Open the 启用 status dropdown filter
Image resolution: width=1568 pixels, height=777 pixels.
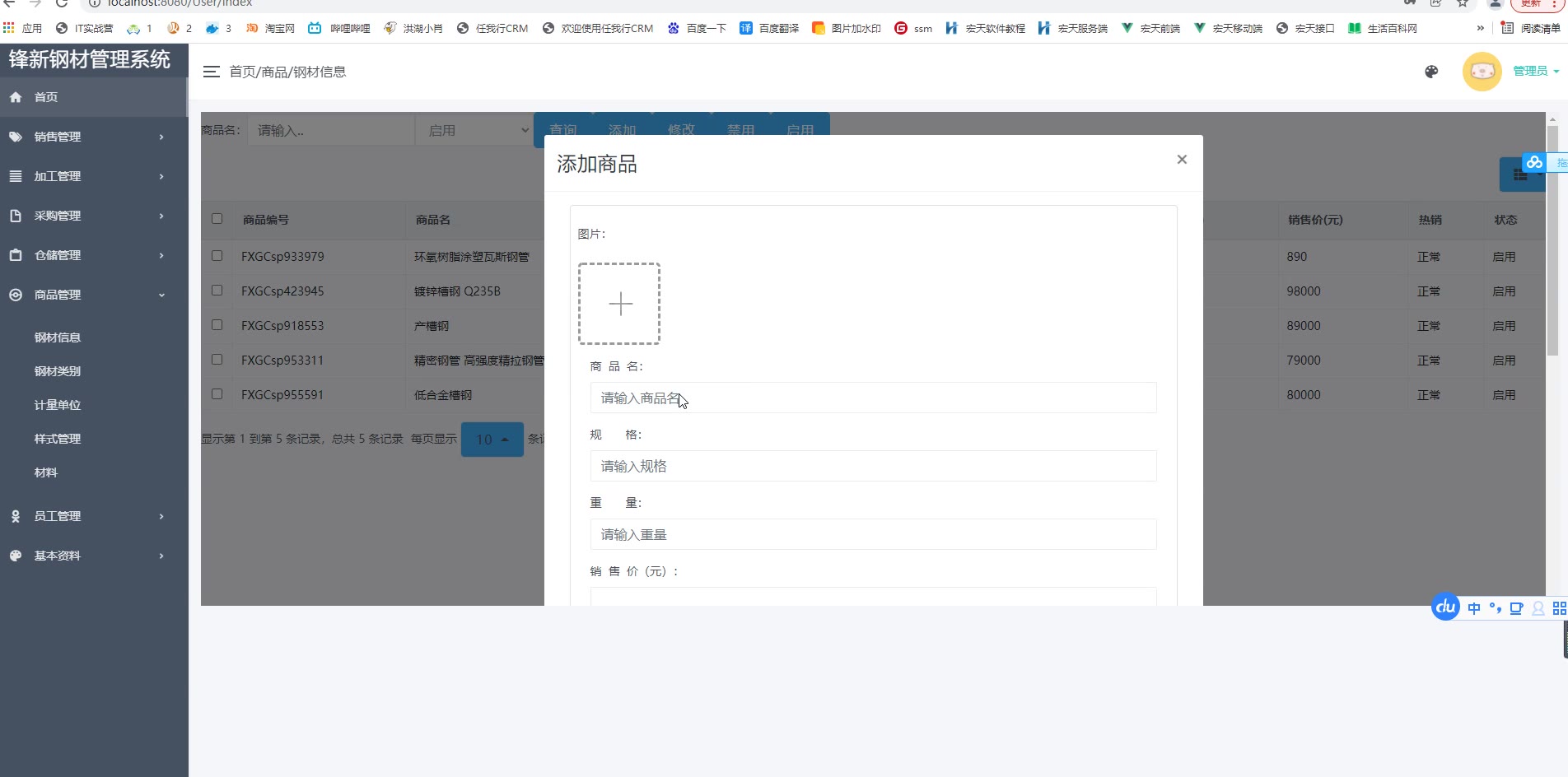475,130
